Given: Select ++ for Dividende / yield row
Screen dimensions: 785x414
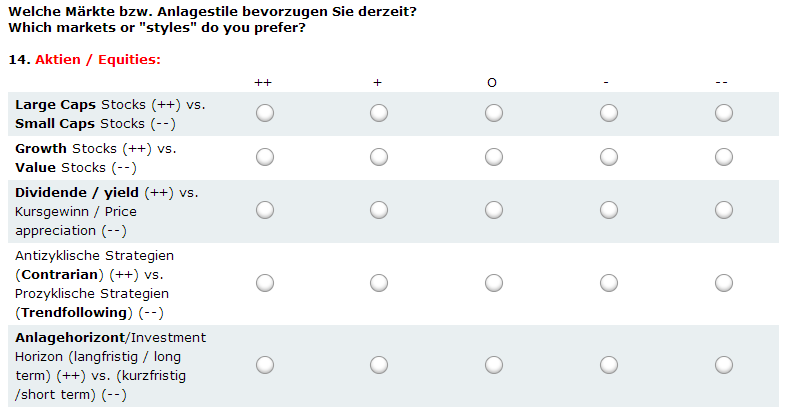Looking at the screenshot, I should [265, 210].
